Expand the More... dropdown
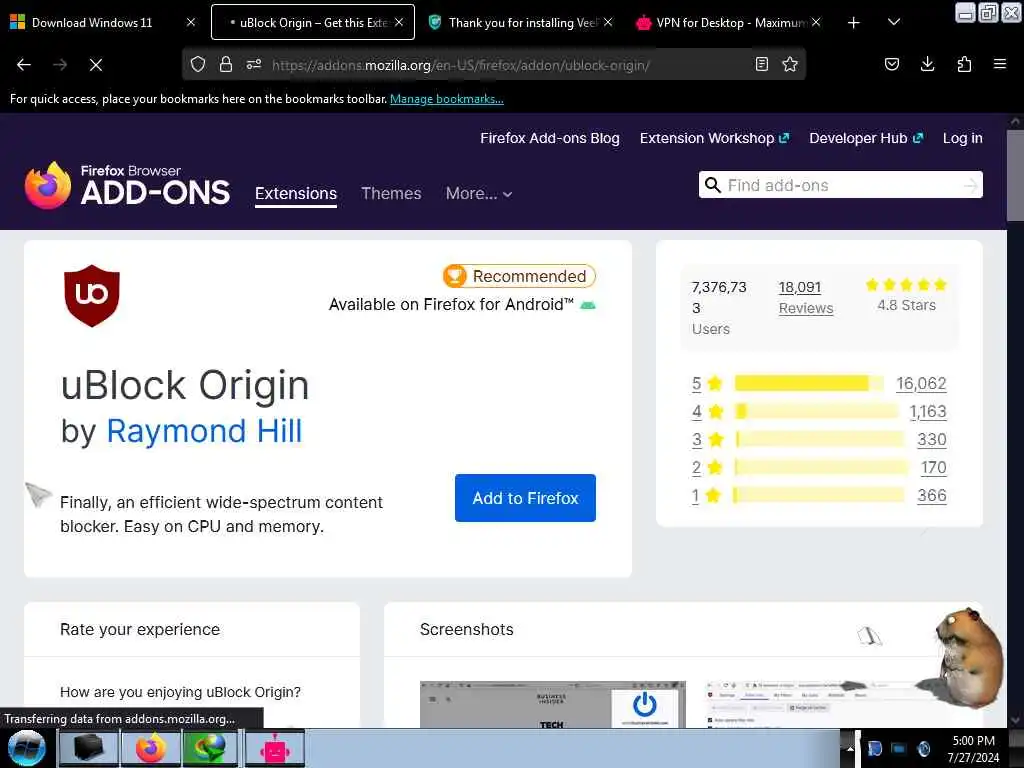This screenshot has width=1024, height=768. (479, 194)
